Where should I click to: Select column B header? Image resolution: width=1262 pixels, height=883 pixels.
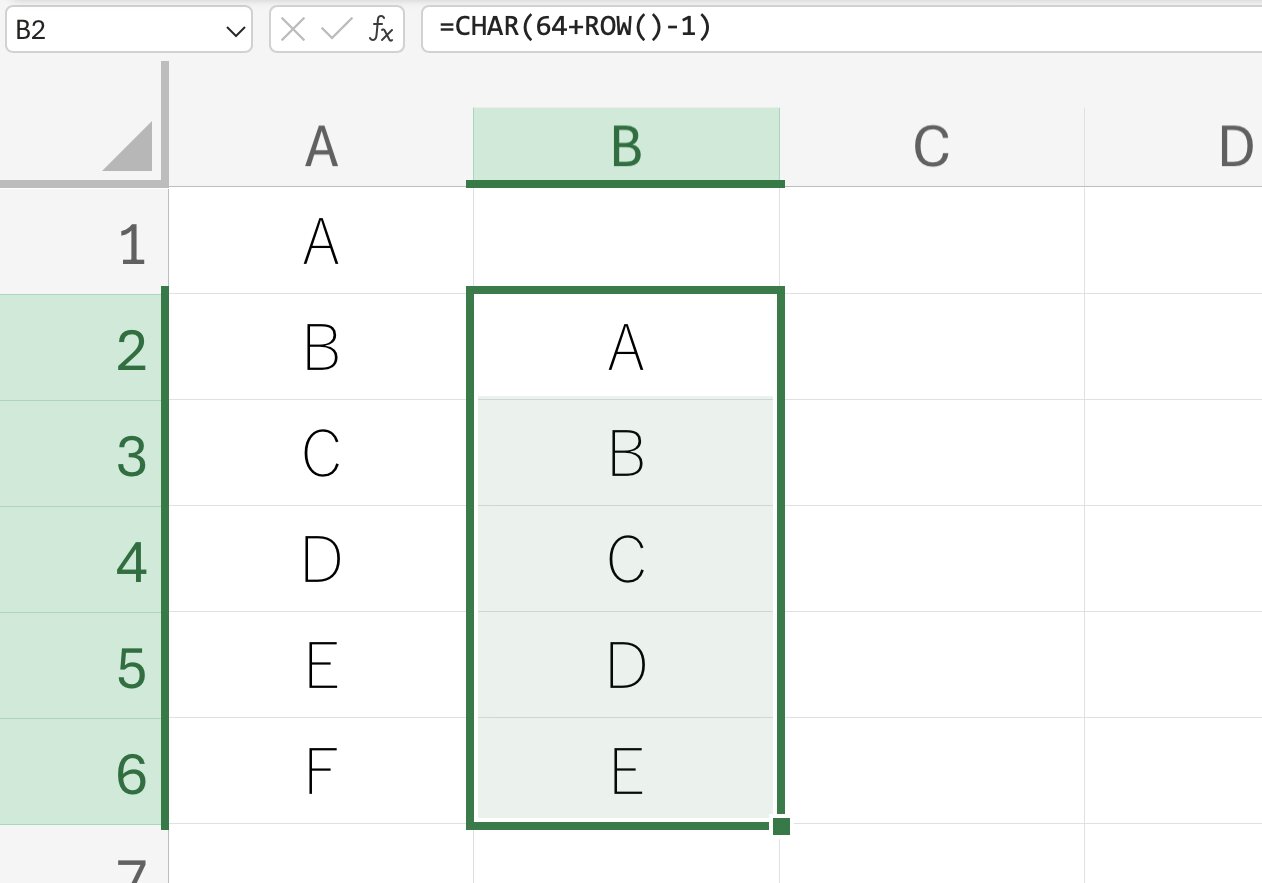[x=626, y=147]
